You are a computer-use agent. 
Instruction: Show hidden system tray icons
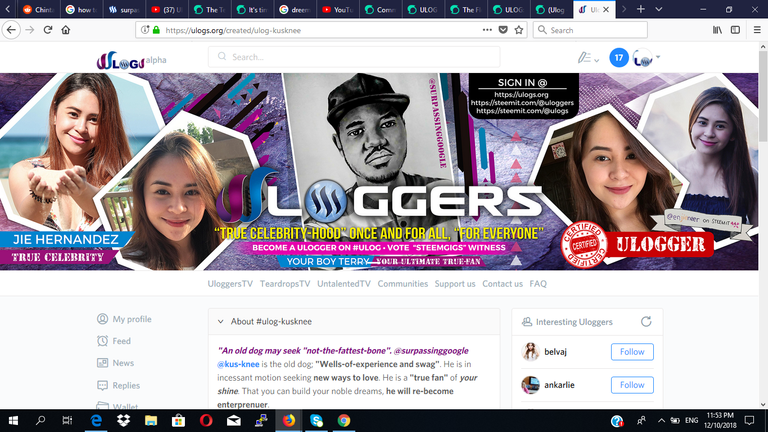[661, 420]
